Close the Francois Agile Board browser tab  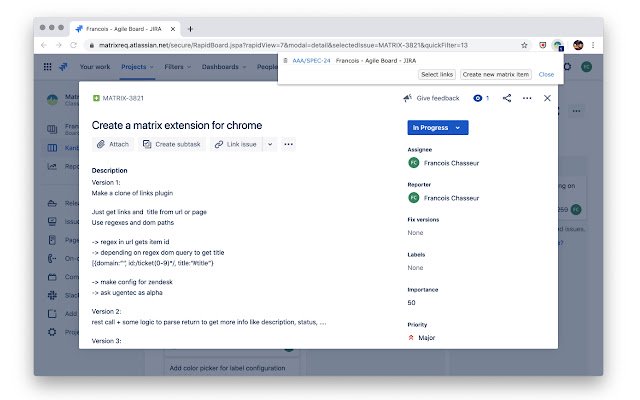pos(173,29)
